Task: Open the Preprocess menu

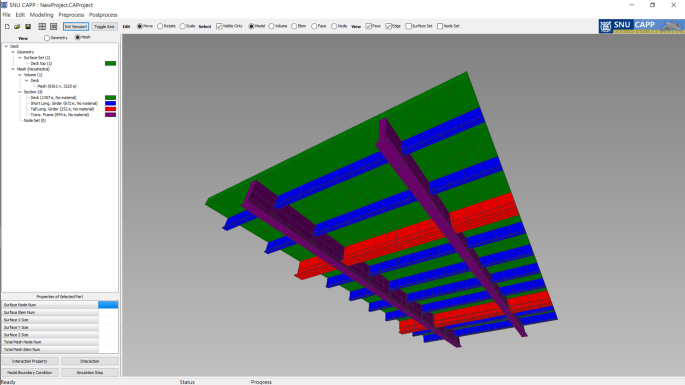Action: click(71, 15)
